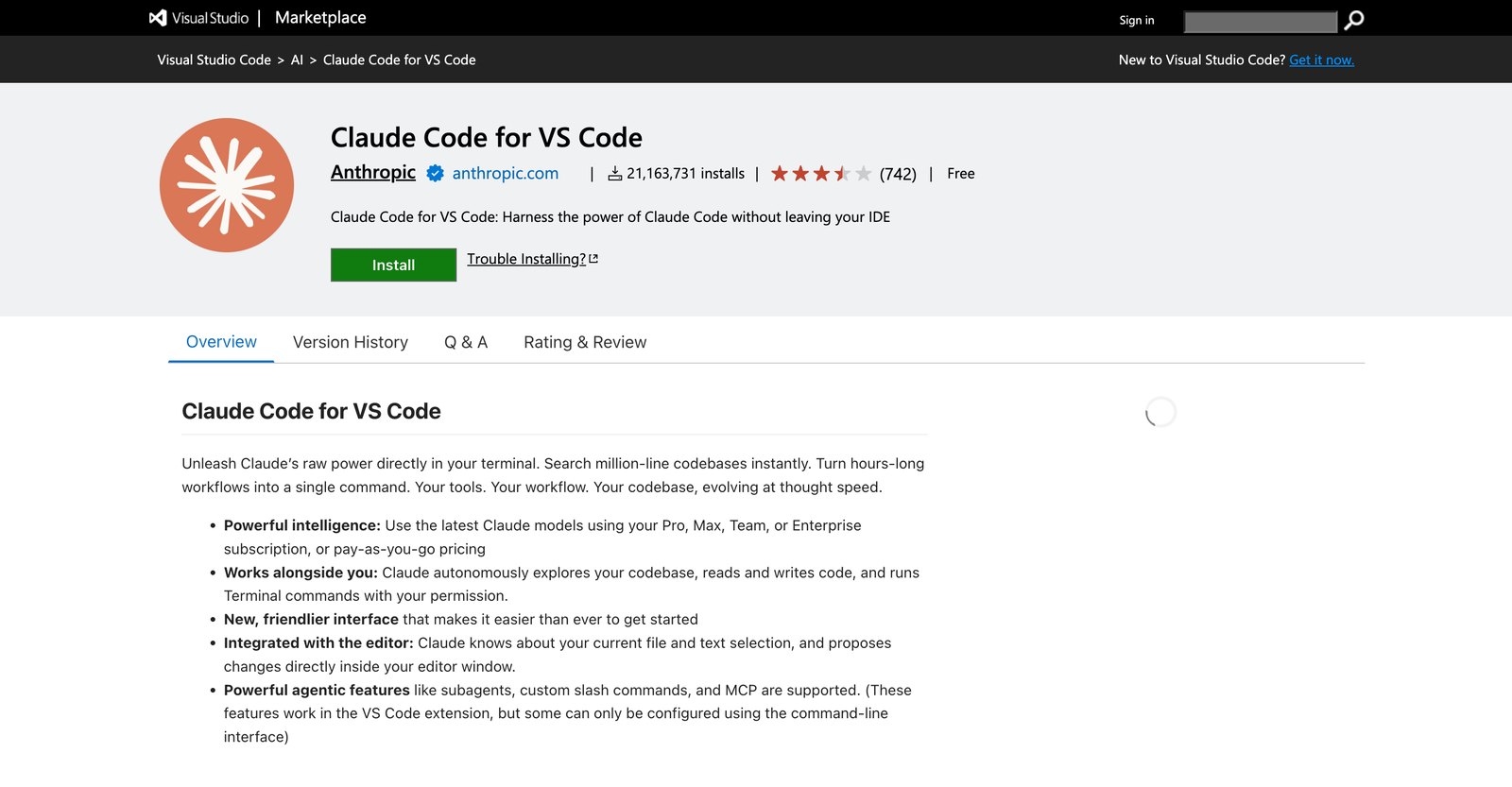Screen dimensions: 1512x787
Task: Visit the anthropic.com domain link
Action: coord(506,173)
